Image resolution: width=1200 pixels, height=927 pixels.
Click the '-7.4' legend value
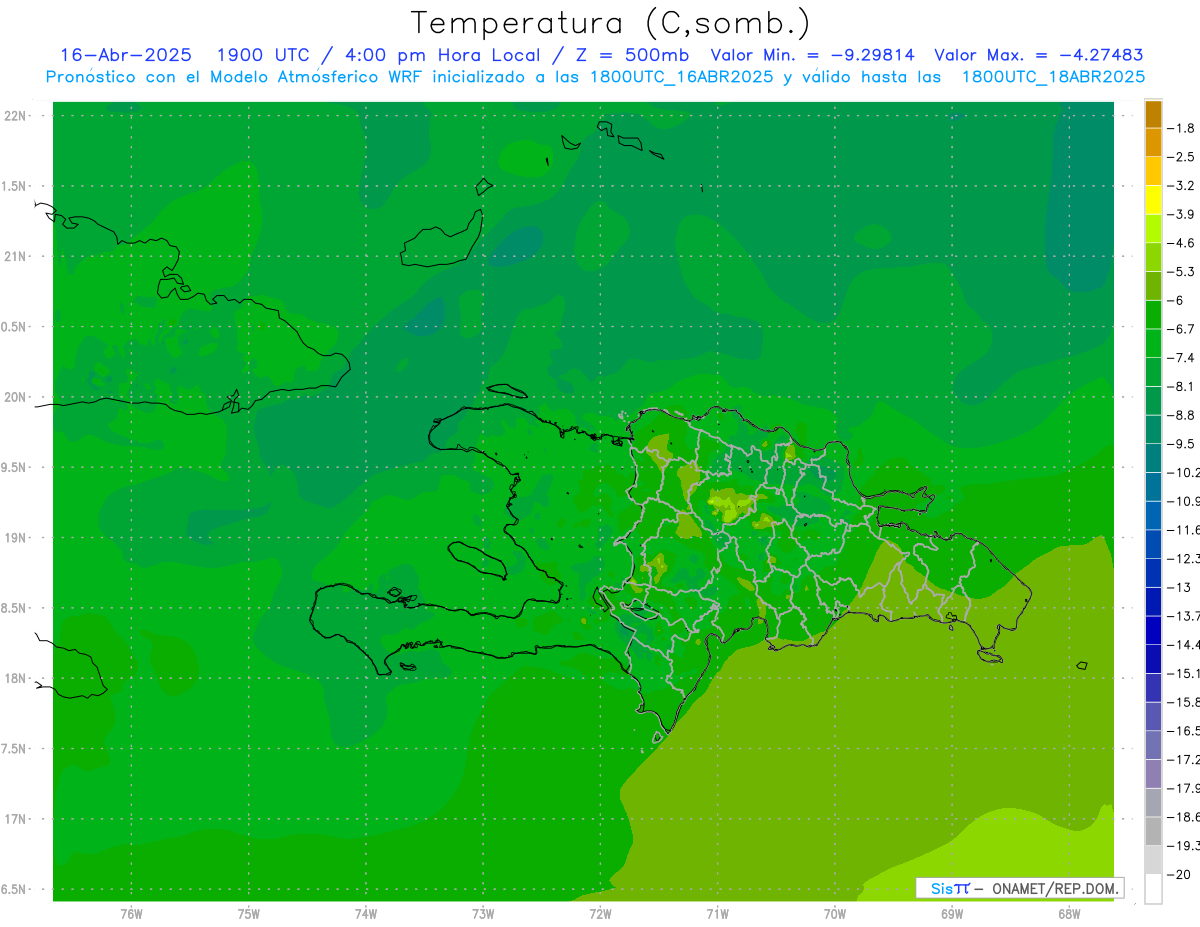click(1181, 358)
